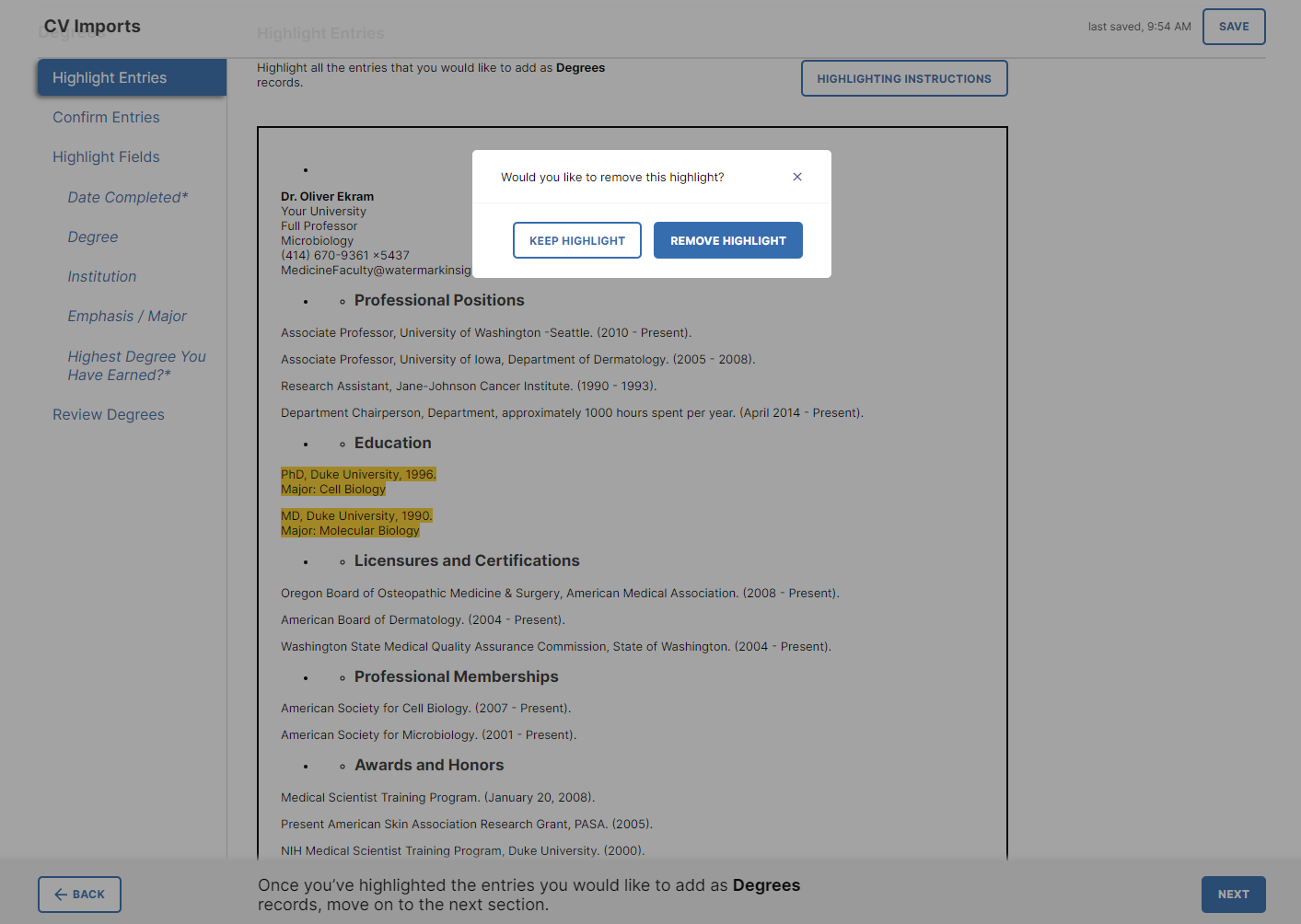Image resolution: width=1301 pixels, height=924 pixels.
Task: Select the Degree field step
Action: click(92, 237)
